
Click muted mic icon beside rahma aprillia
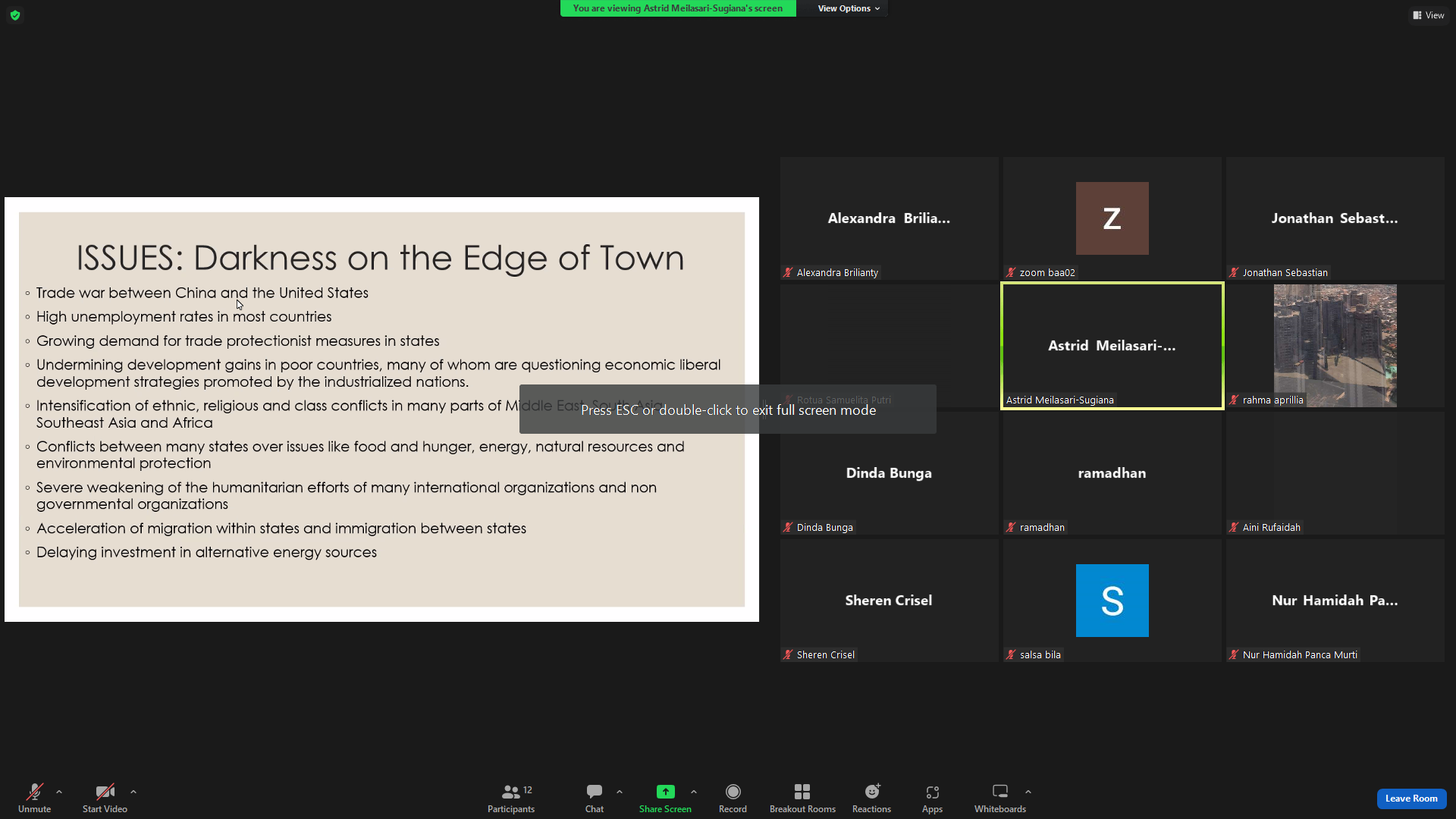[x=1235, y=400]
